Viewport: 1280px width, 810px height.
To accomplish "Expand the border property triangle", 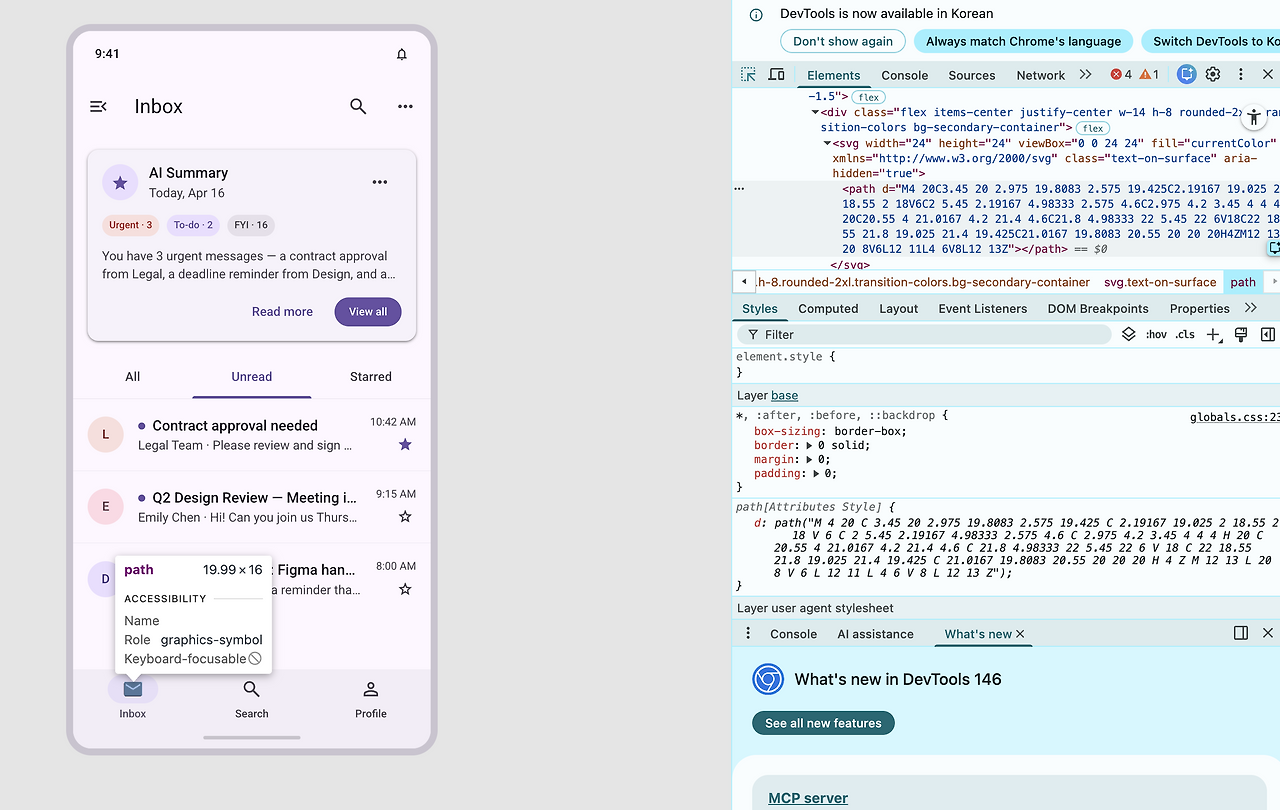I will pos(808,446).
